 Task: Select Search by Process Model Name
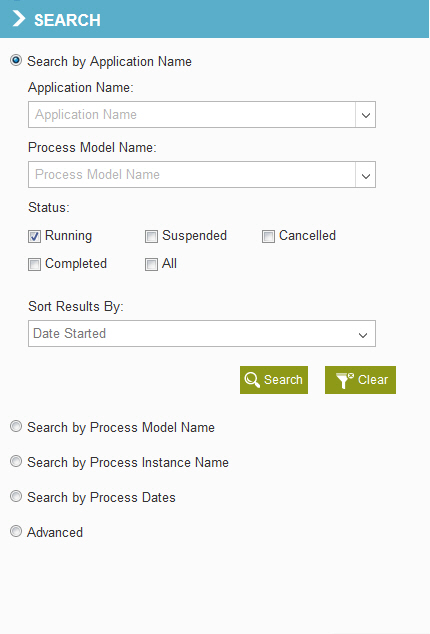click(x=16, y=427)
